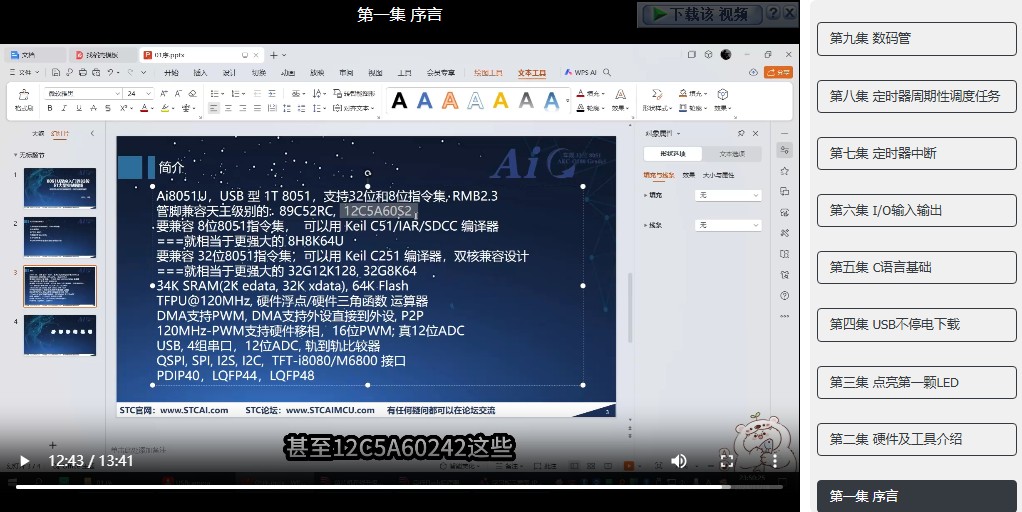Open the 线条 line type dropdown showing 无
The width and height of the screenshot is (1022, 512).
point(728,225)
